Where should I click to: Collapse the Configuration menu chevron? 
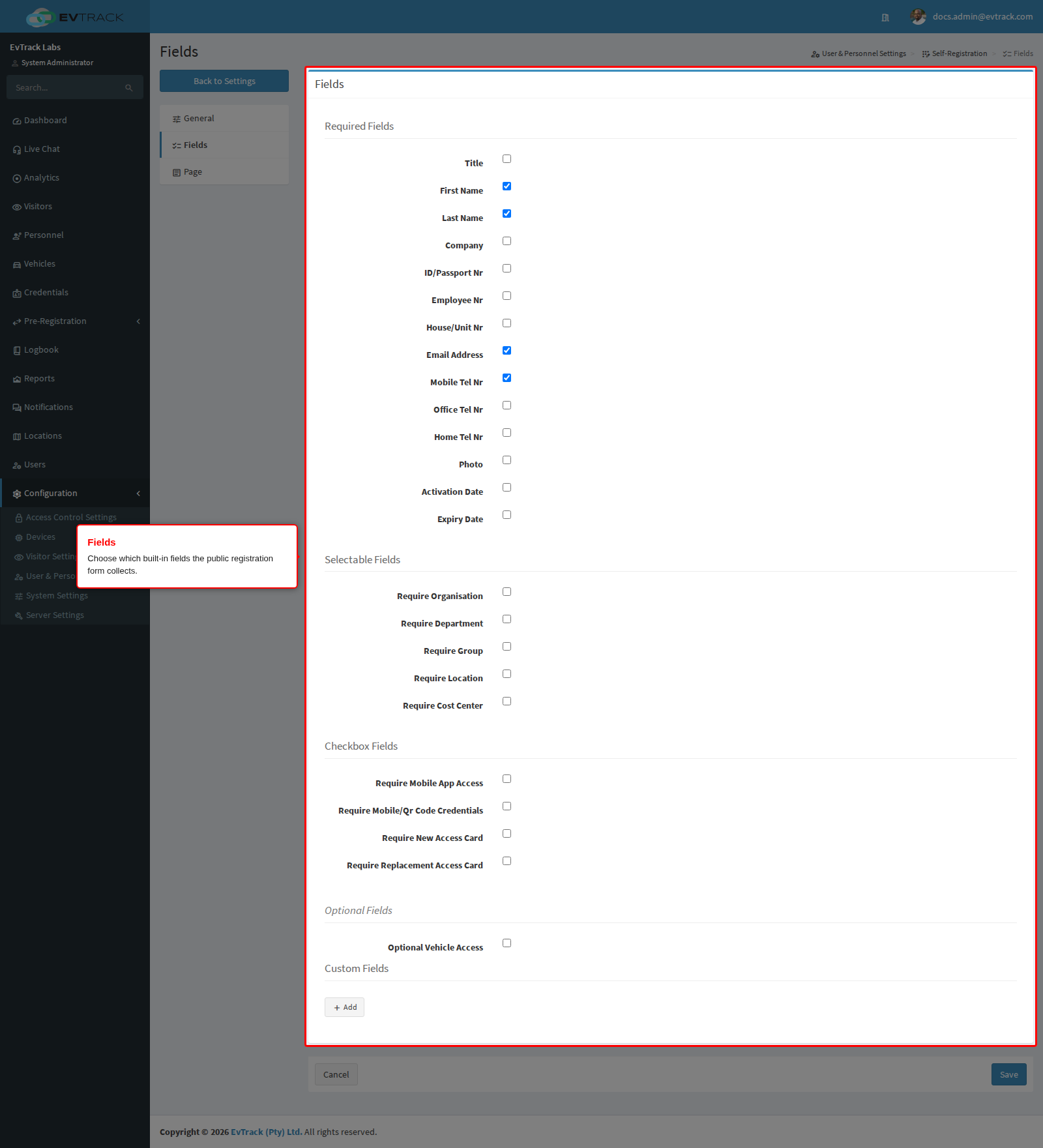tap(138, 493)
